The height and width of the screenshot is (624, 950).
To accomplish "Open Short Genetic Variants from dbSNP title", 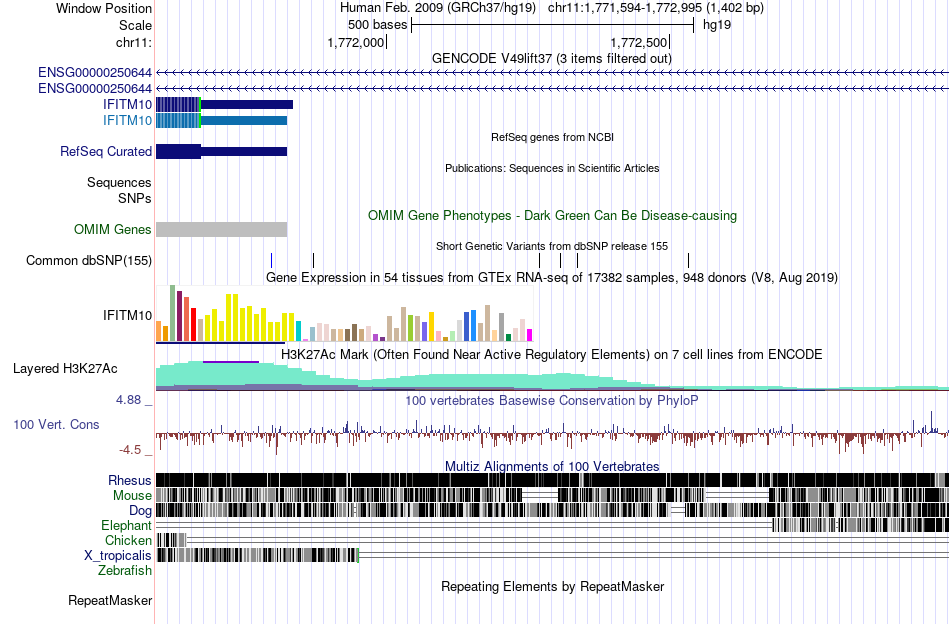I will pyautogui.click(x=552, y=246).
